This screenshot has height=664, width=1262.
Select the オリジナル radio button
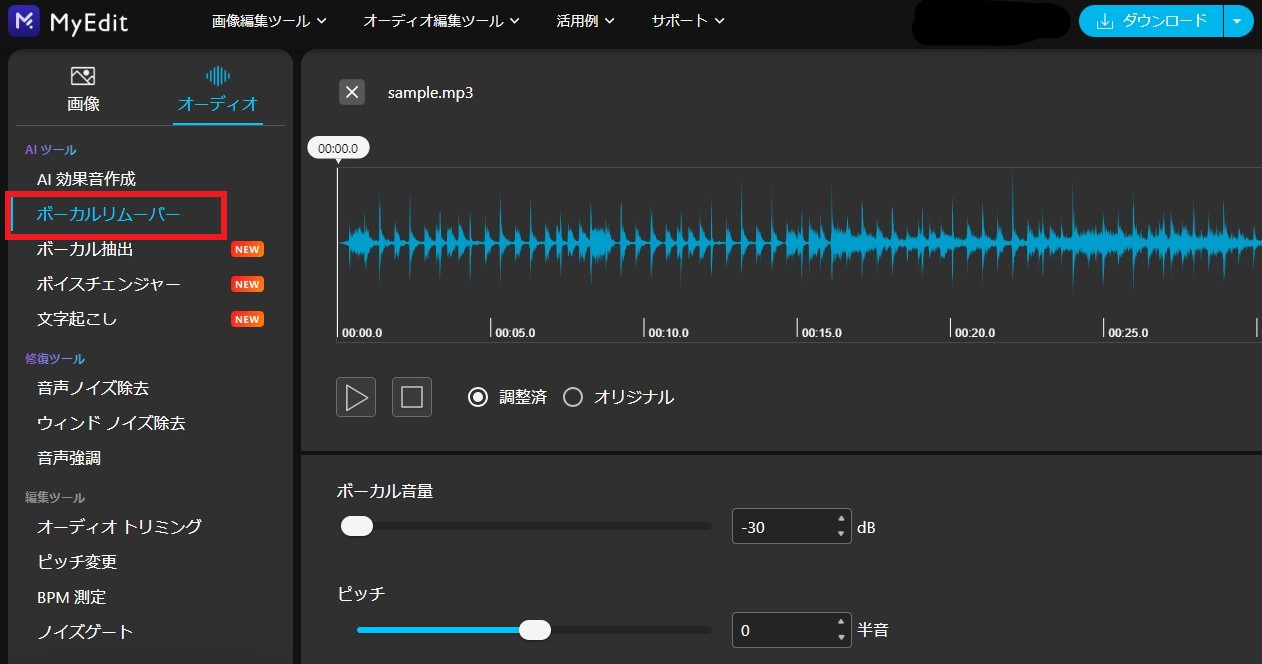point(573,396)
